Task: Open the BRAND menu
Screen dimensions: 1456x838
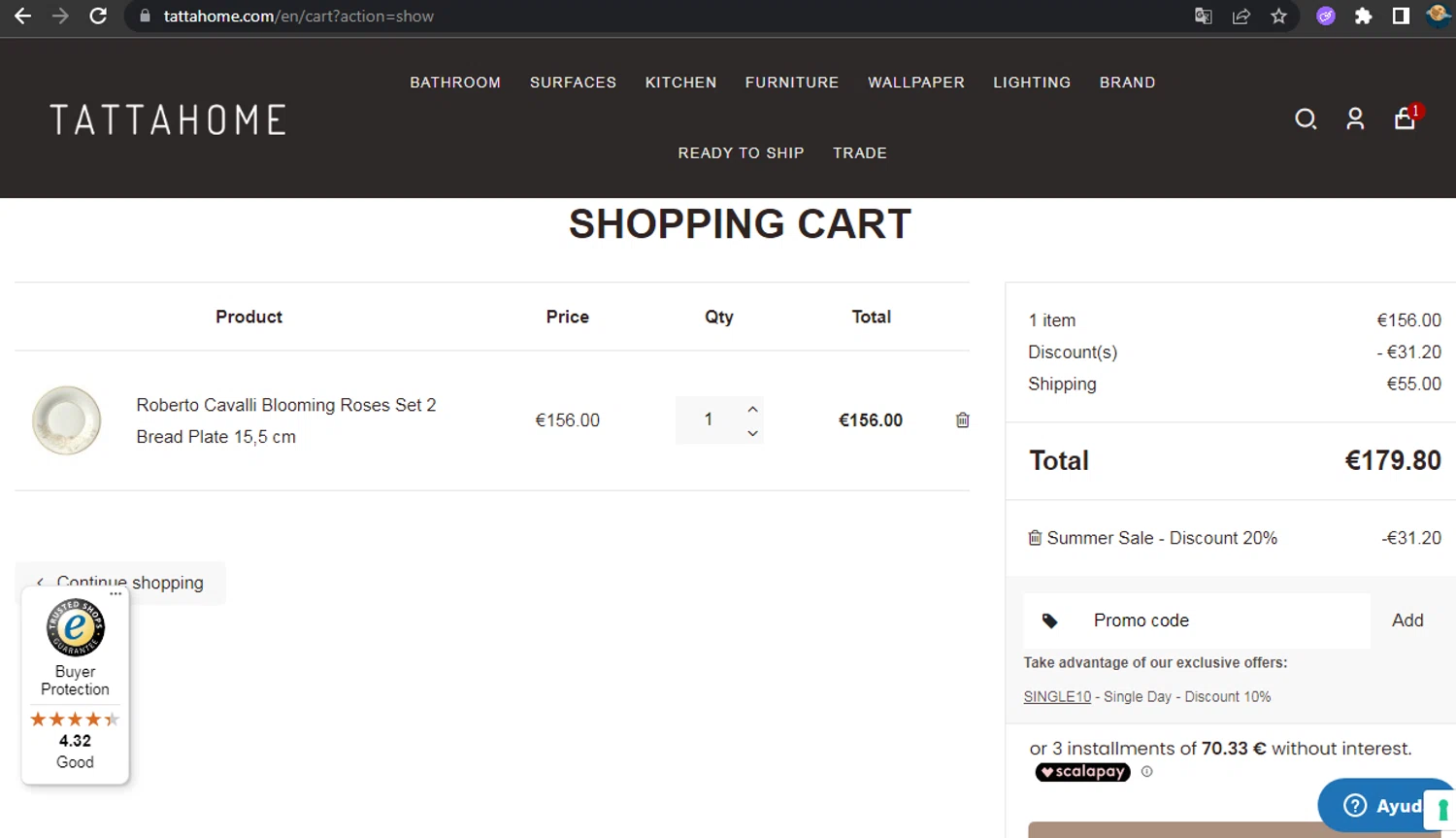Action: click(1127, 83)
